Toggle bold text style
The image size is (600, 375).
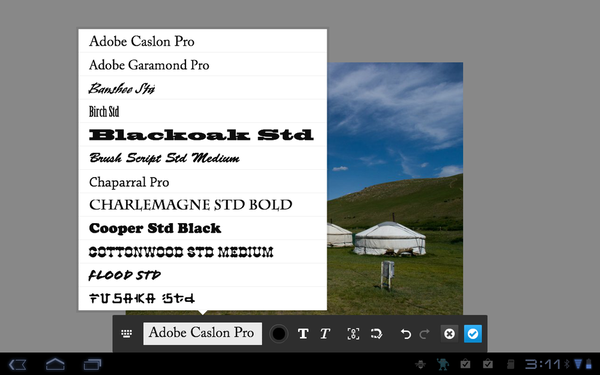tap(303, 334)
